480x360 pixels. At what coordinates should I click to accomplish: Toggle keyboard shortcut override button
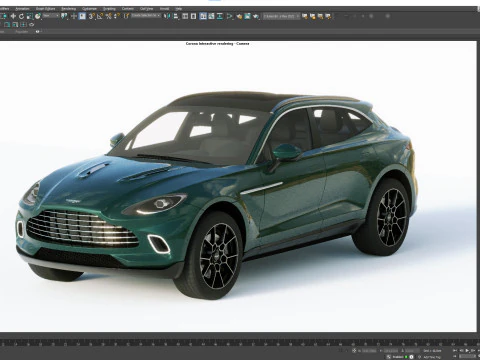82,16
